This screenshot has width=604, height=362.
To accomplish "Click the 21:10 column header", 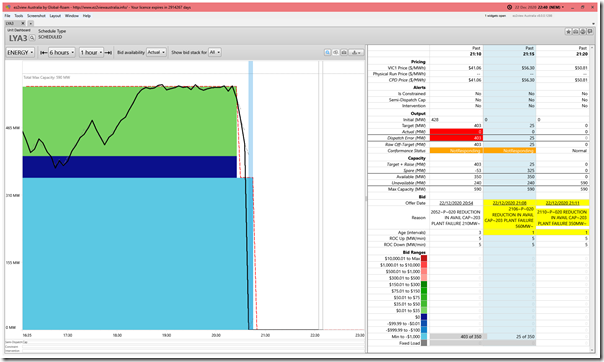I will (x=475, y=54).
